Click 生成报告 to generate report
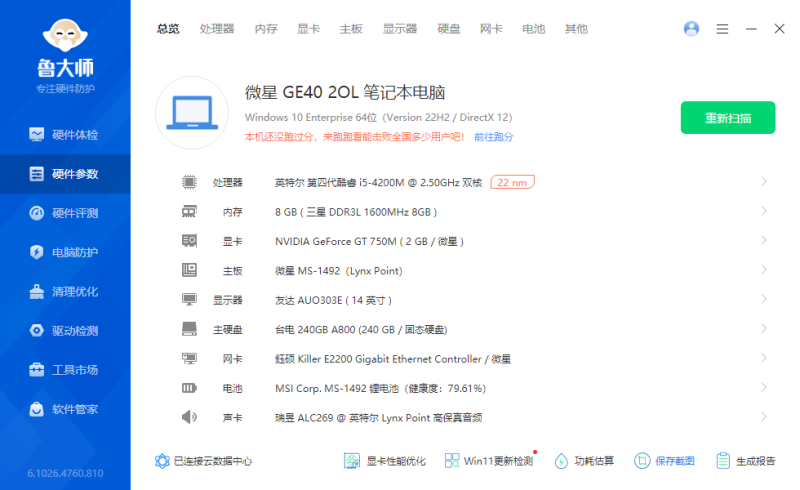This screenshot has height=490, width=800. [745, 461]
